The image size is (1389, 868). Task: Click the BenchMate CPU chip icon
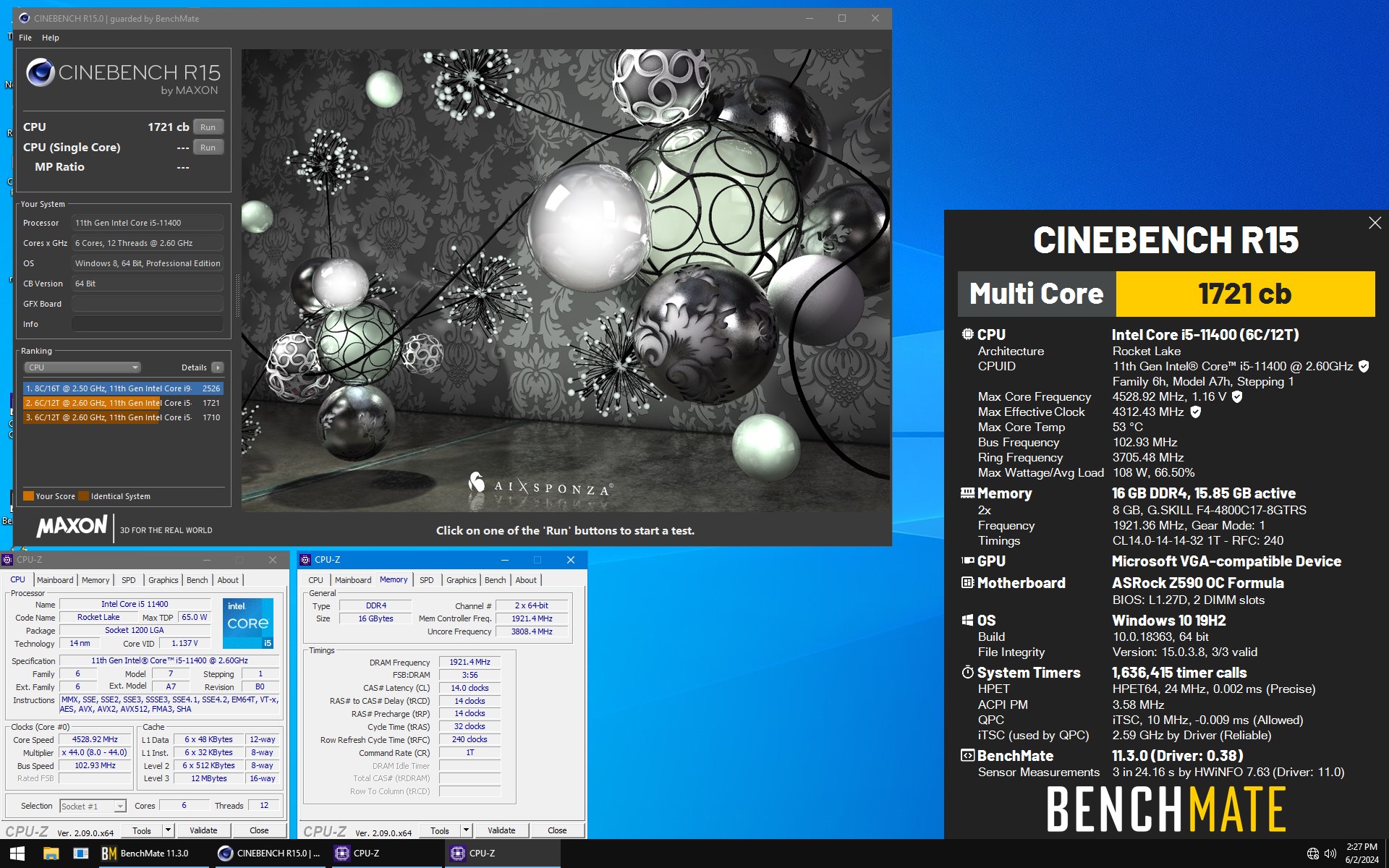967,334
